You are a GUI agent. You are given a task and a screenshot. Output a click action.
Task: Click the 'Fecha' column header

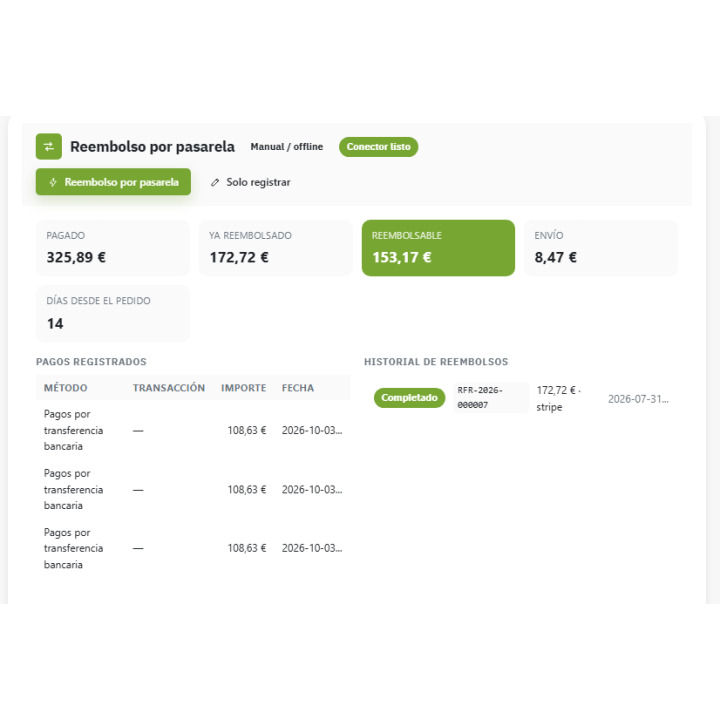pos(298,388)
